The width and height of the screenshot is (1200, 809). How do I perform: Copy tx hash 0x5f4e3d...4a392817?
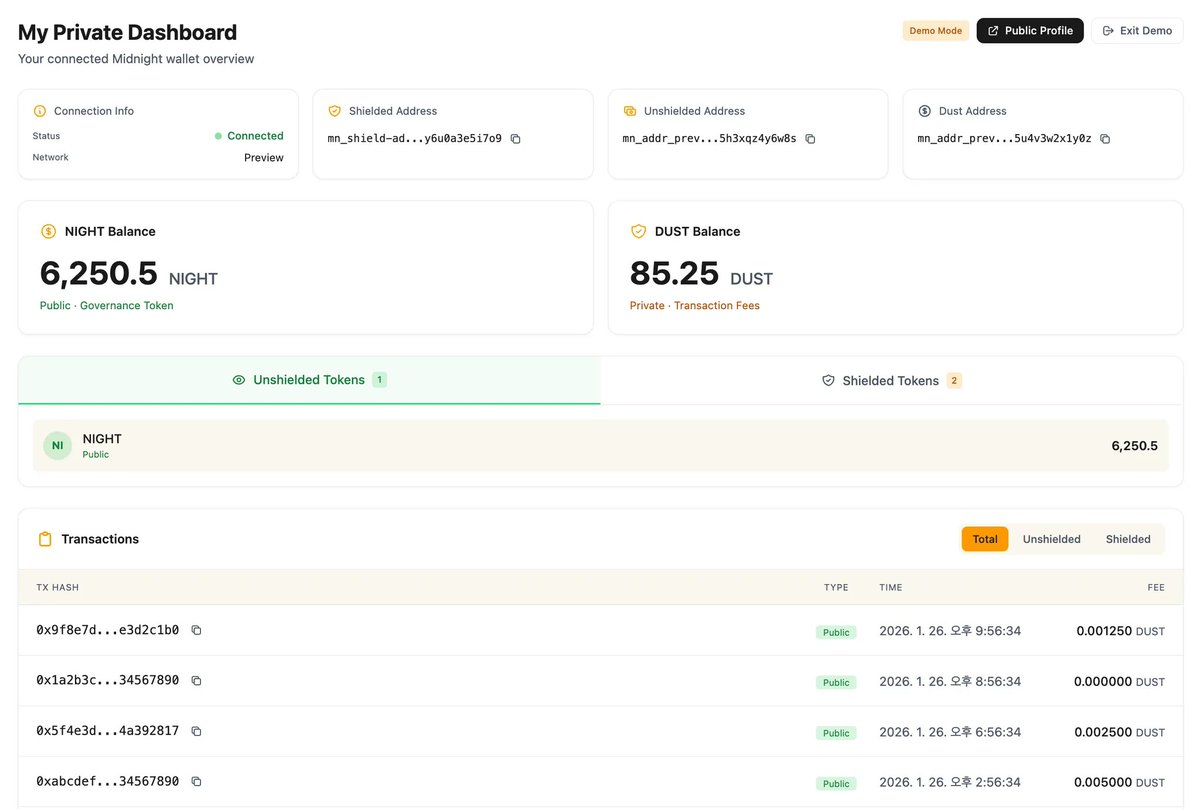196,731
